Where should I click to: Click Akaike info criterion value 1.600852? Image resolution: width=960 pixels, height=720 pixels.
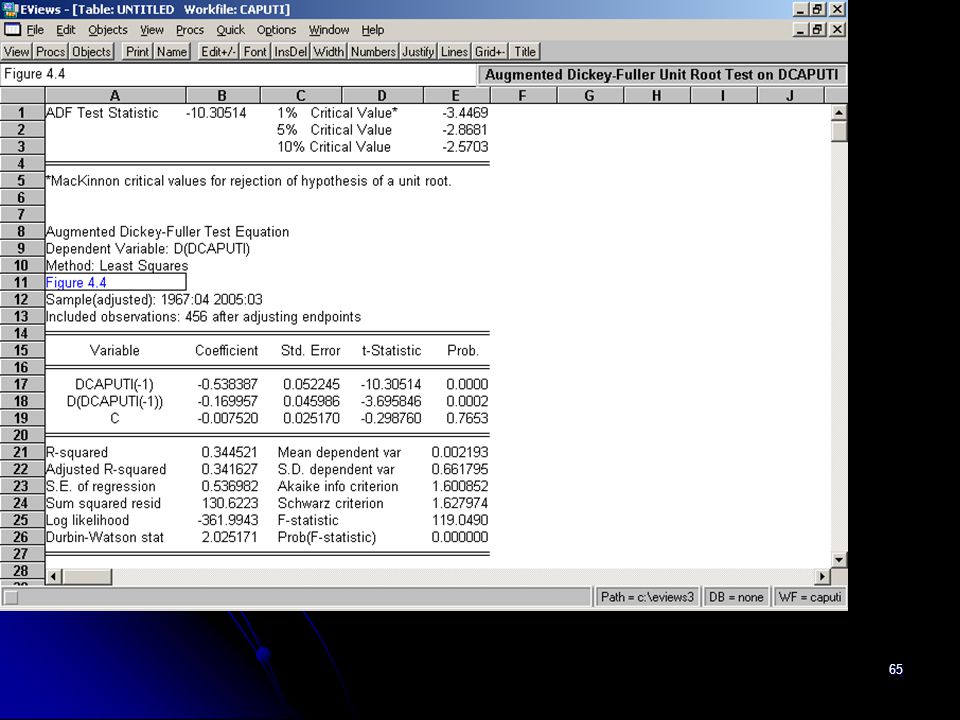pos(460,486)
